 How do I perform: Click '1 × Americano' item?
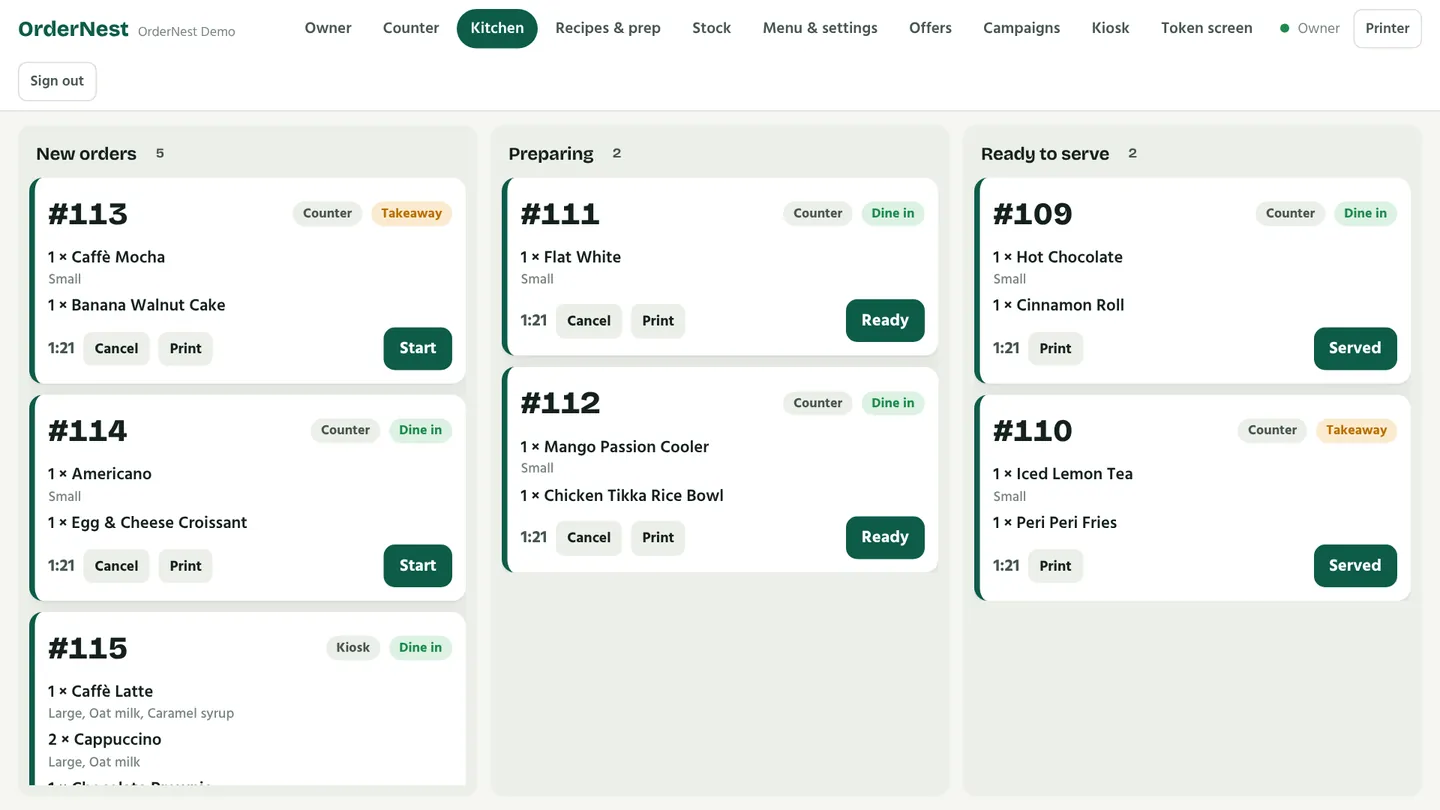tap(100, 474)
